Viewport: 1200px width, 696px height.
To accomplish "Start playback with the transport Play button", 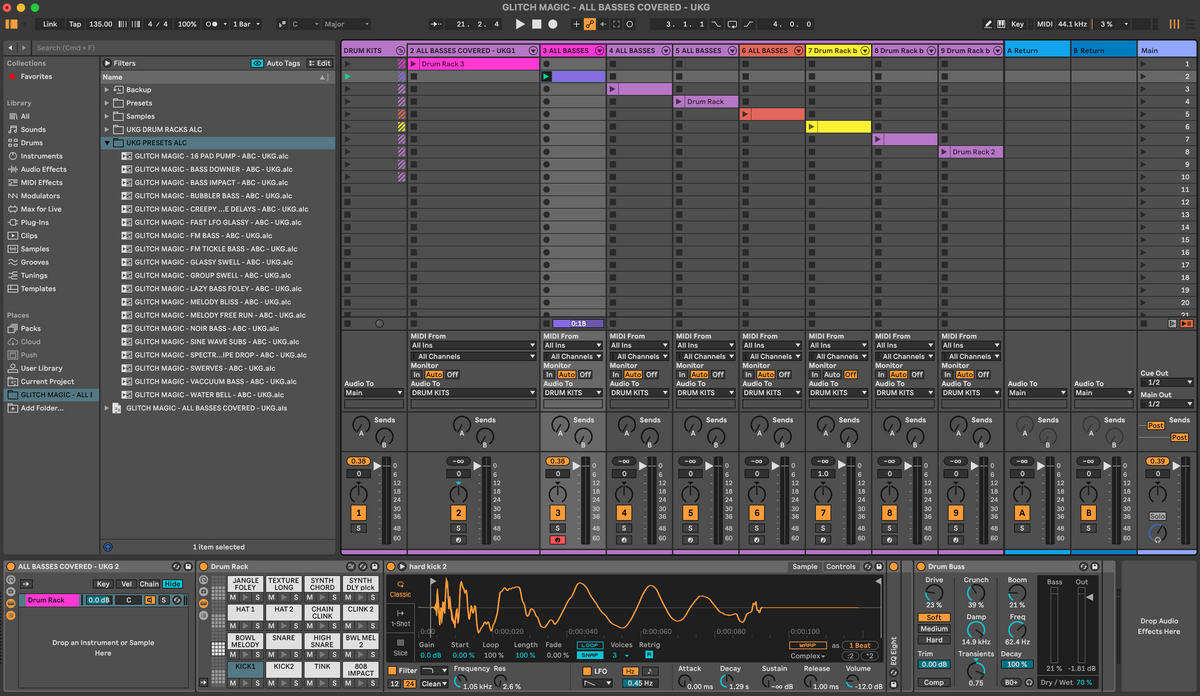I will [520, 24].
